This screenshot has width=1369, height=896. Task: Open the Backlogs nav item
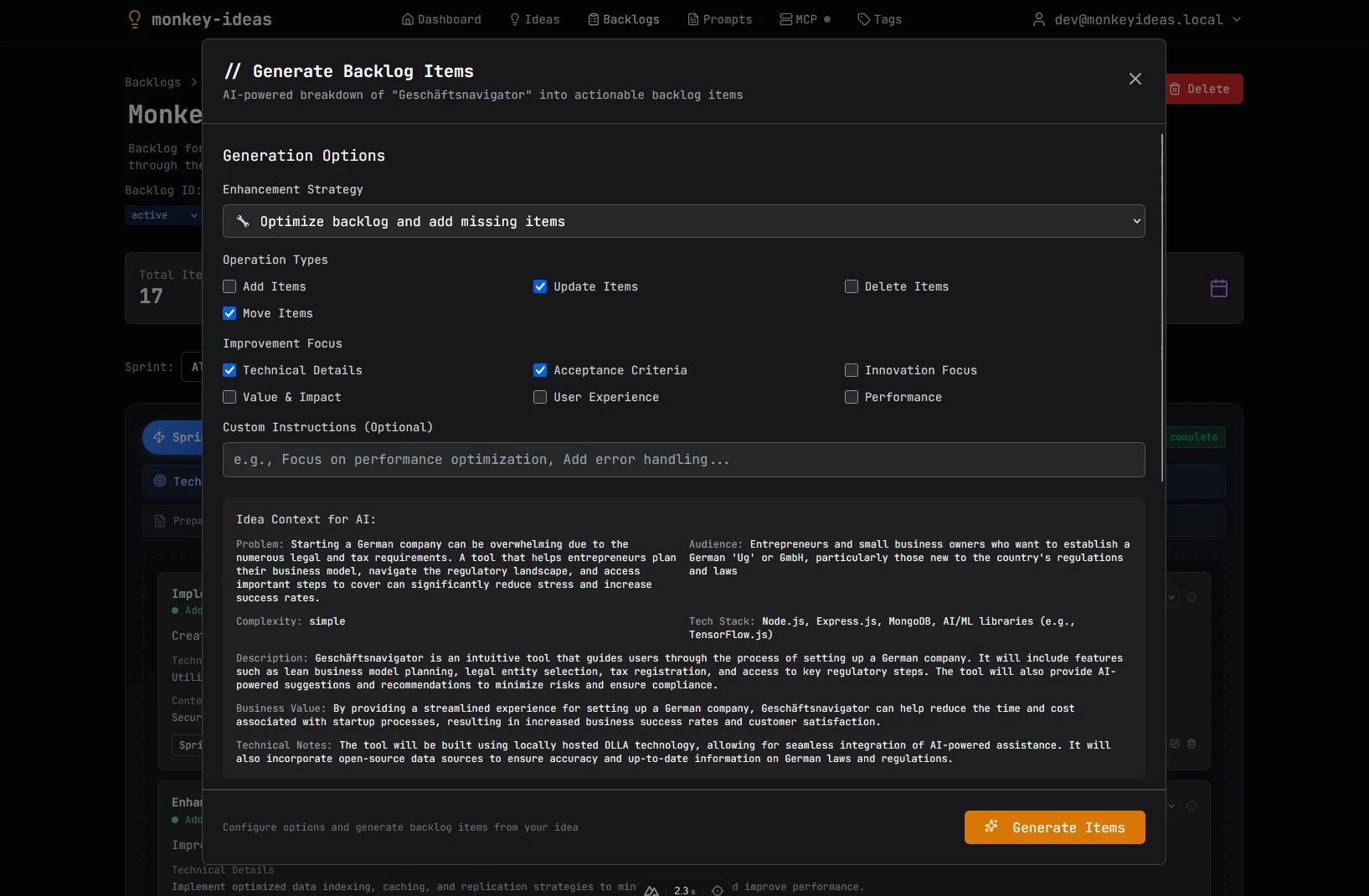pos(624,19)
